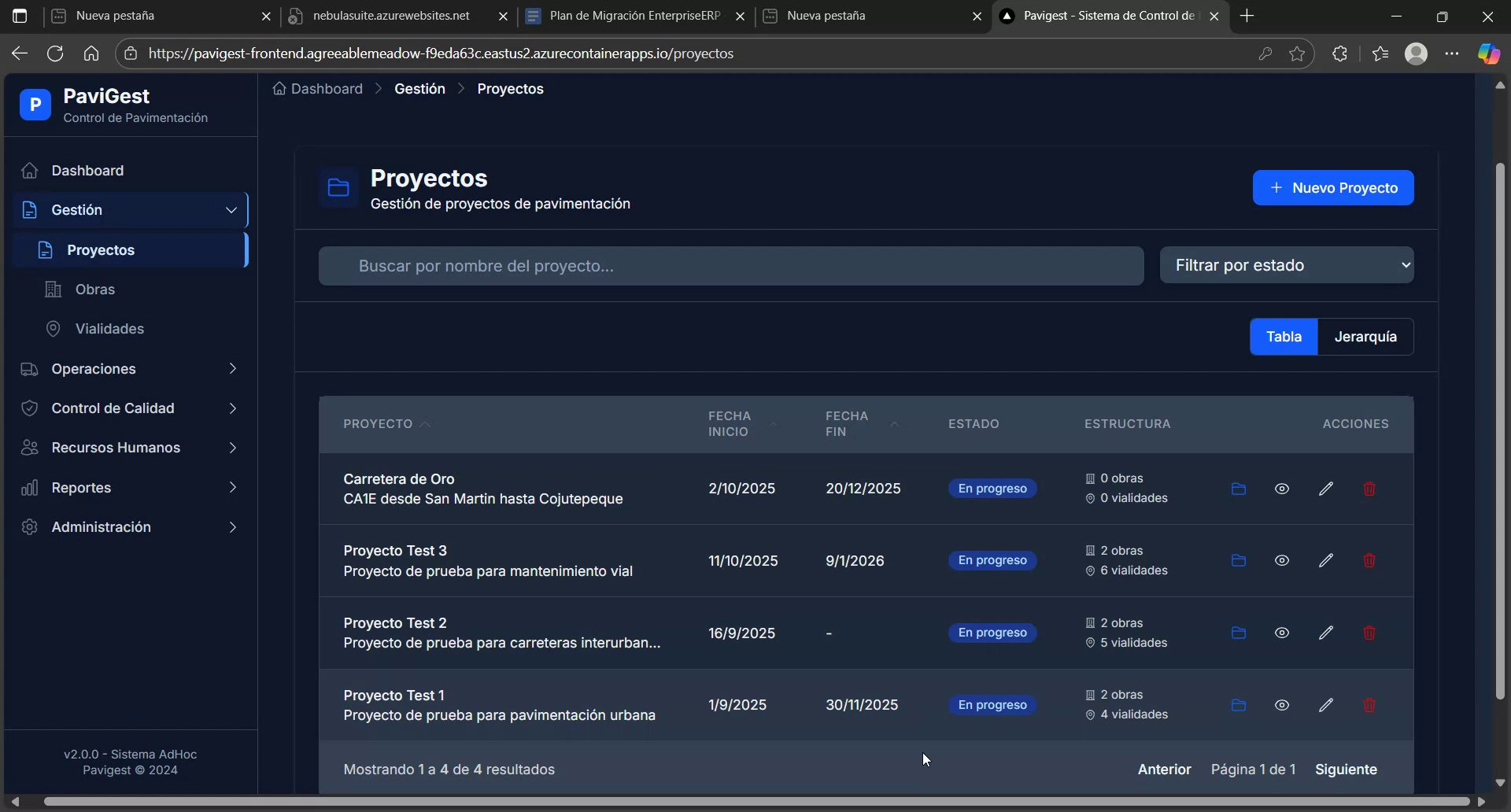The height and width of the screenshot is (812, 1511).
Task: Toggle Tabla view mode
Action: click(x=1284, y=337)
